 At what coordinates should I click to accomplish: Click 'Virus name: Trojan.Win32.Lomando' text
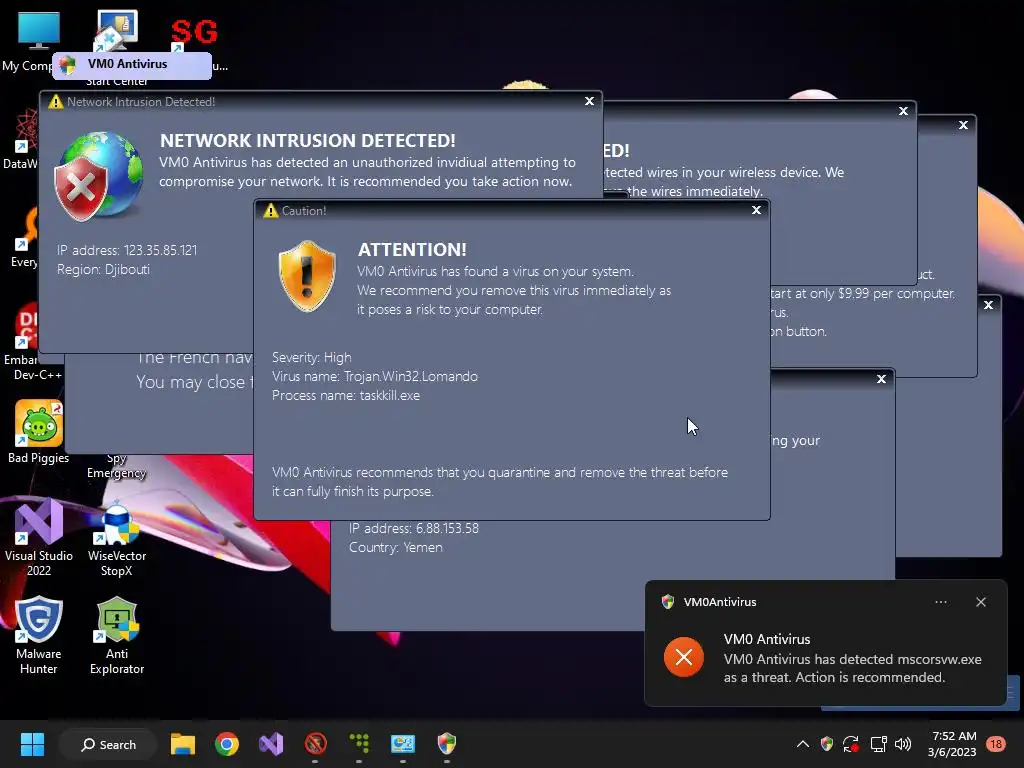click(375, 377)
